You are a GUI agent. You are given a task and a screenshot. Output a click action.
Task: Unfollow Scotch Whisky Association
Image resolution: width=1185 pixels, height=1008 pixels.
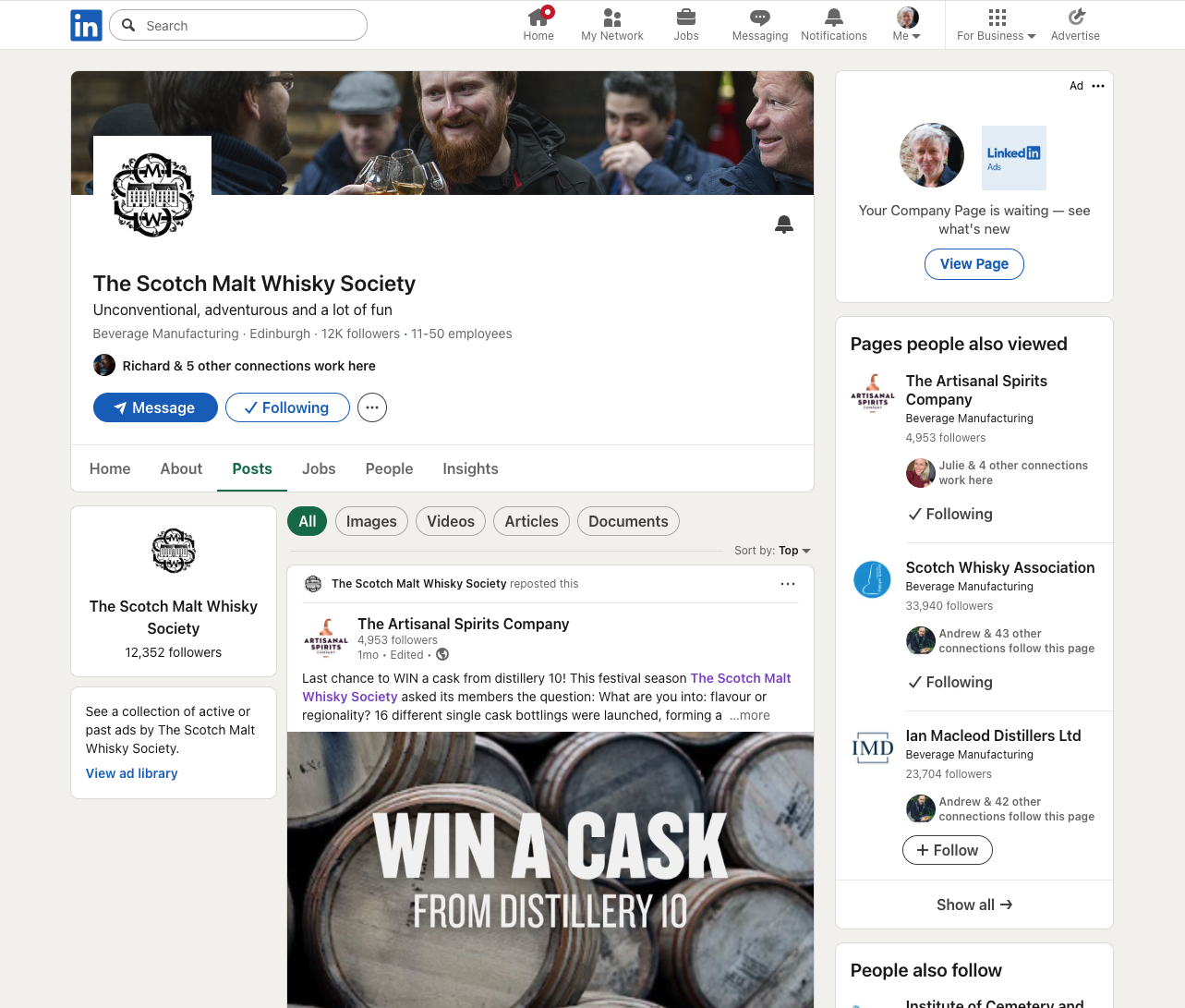(x=949, y=682)
